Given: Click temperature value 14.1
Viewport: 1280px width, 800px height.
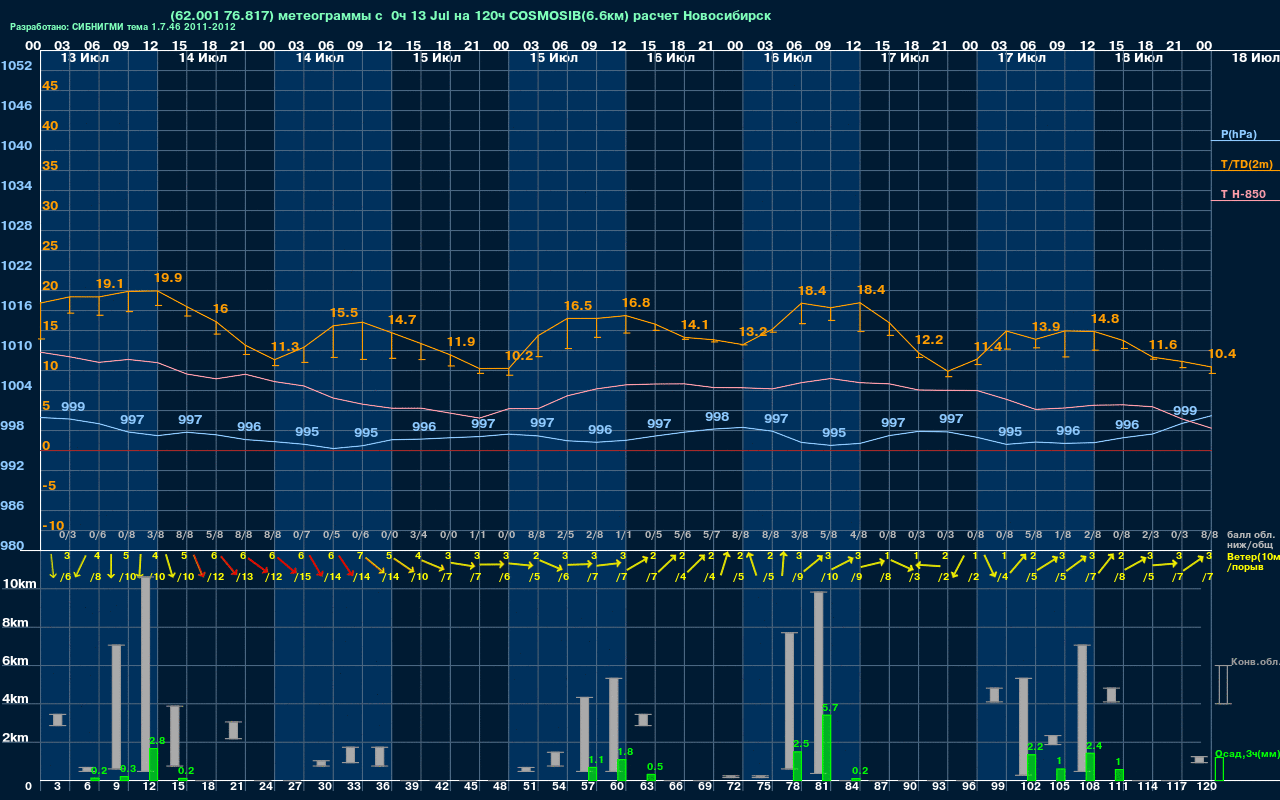Looking at the screenshot, I should (x=695, y=325).
